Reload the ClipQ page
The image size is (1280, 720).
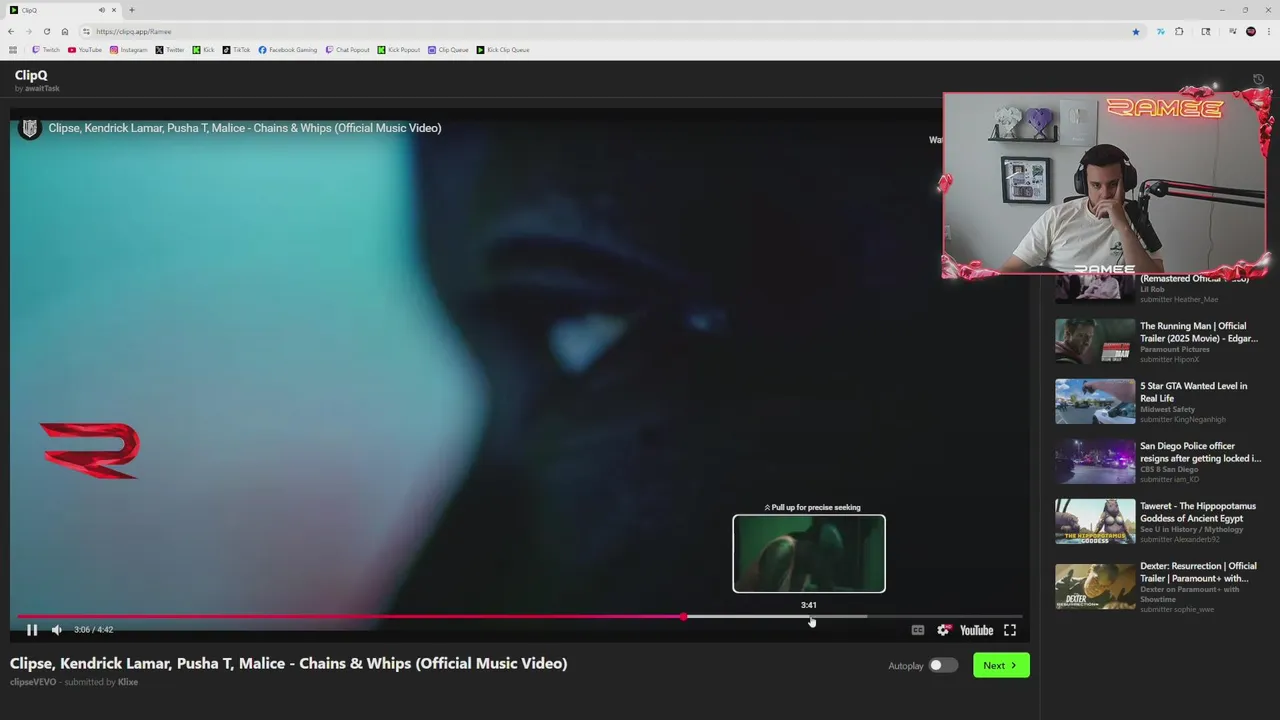pos(47,32)
